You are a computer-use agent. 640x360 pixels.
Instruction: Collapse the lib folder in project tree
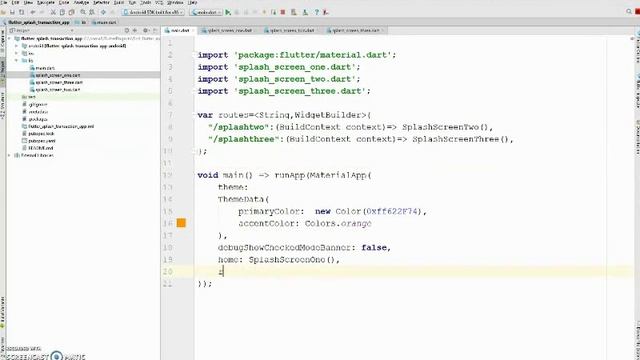pos(16,60)
